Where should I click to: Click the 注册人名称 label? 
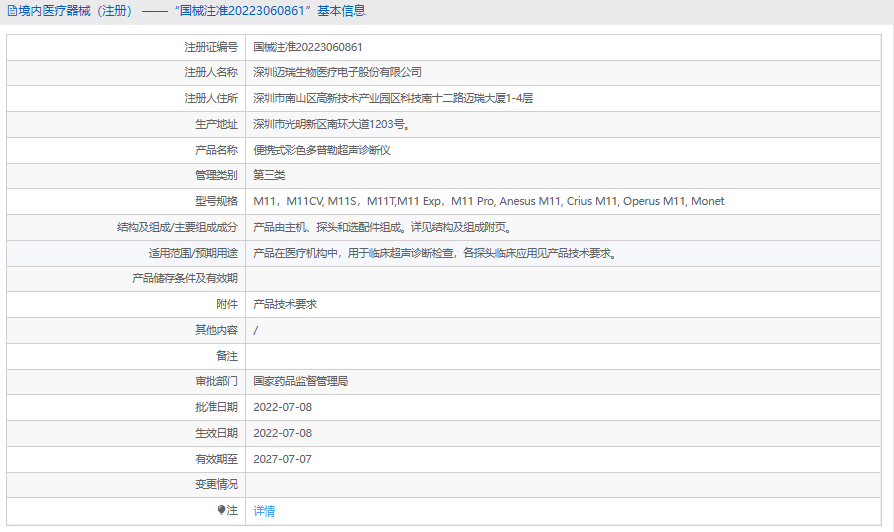211,72
